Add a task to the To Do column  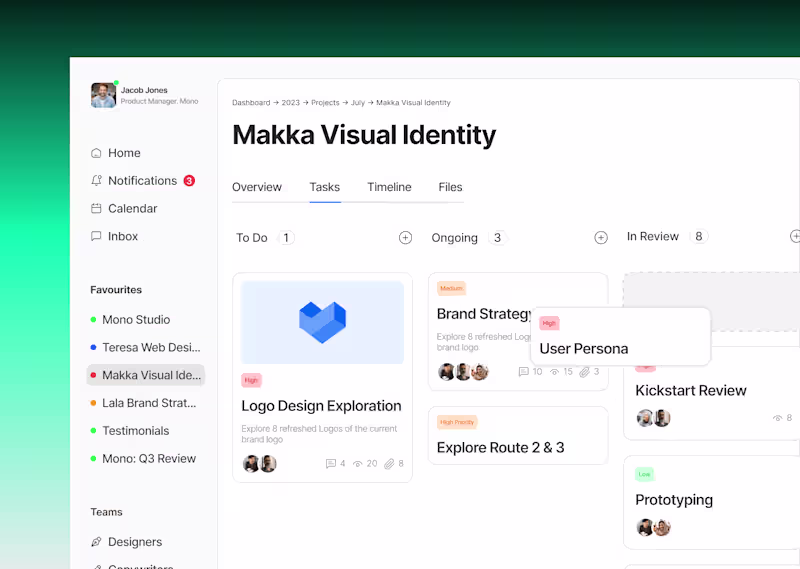(405, 238)
